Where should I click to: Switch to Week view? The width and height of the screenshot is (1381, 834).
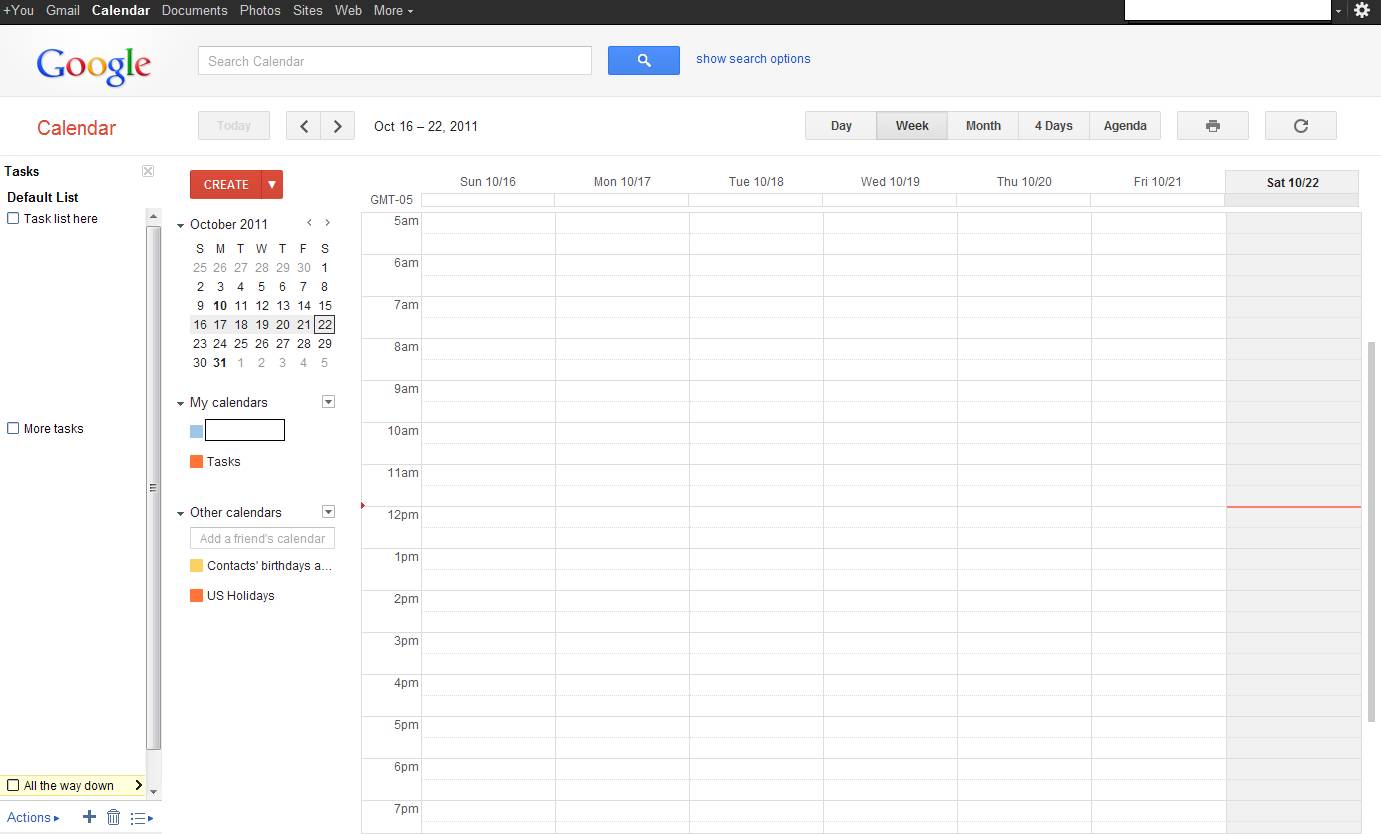point(912,126)
